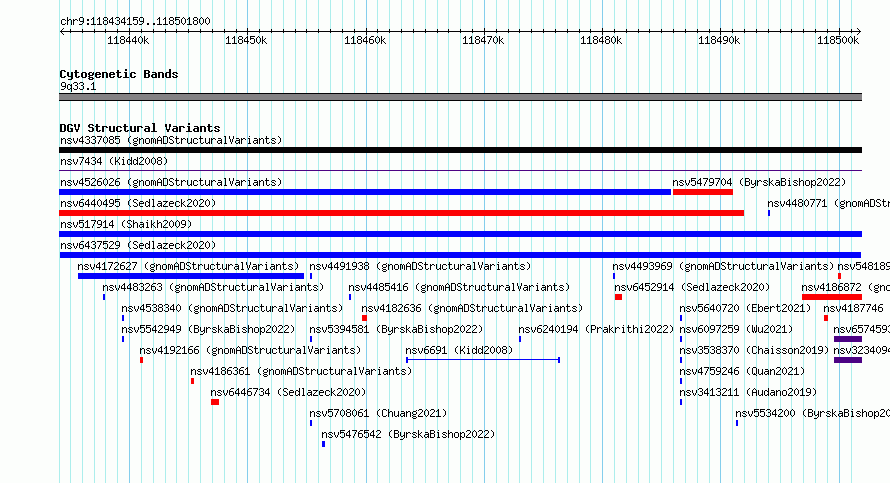The width and height of the screenshot is (890, 483).
Task: Open nsv5394581 (ByrskaBishop2022) label
Action: pyautogui.click(x=396, y=329)
